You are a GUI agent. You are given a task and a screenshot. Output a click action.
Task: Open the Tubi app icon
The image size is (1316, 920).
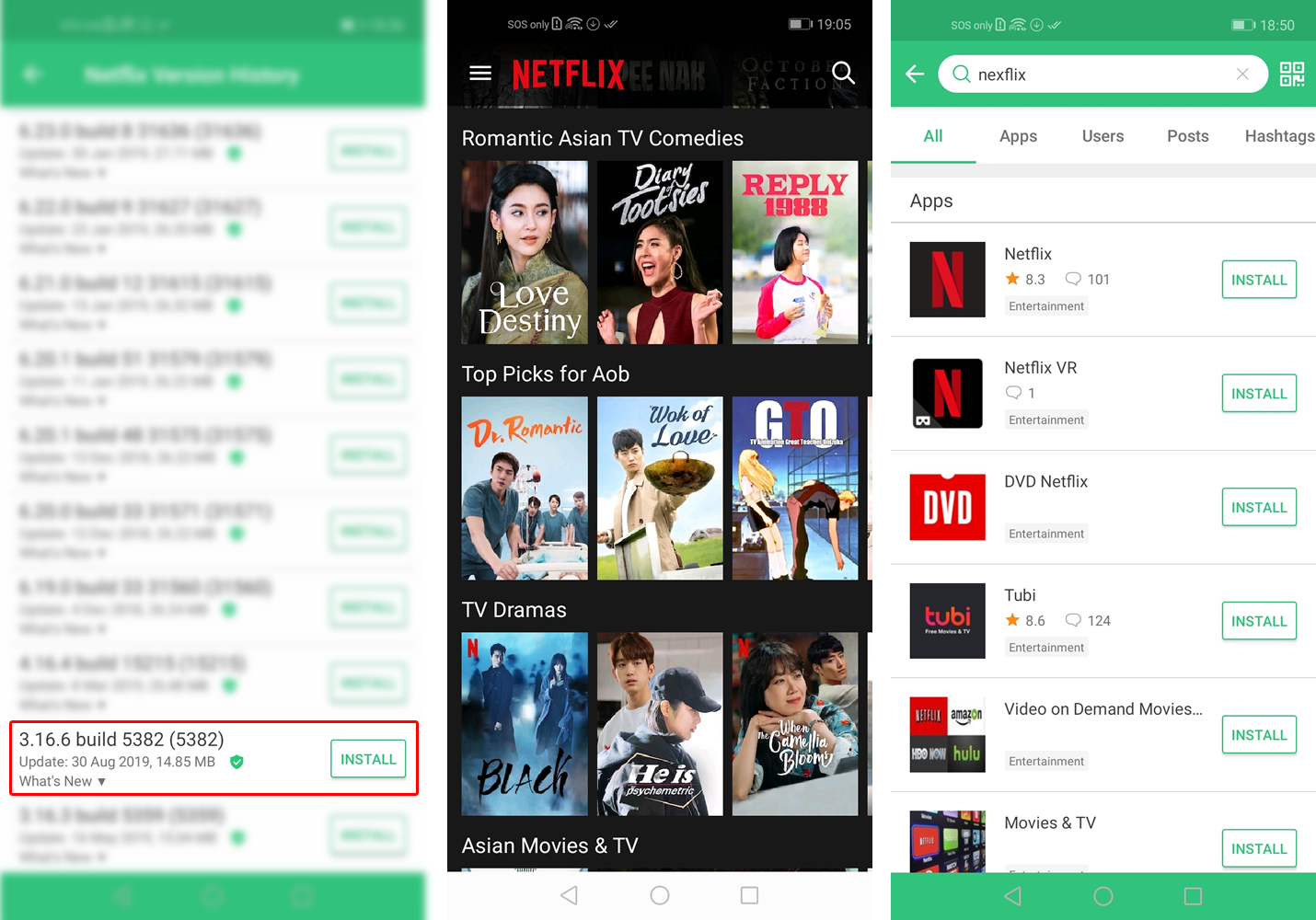coord(947,621)
